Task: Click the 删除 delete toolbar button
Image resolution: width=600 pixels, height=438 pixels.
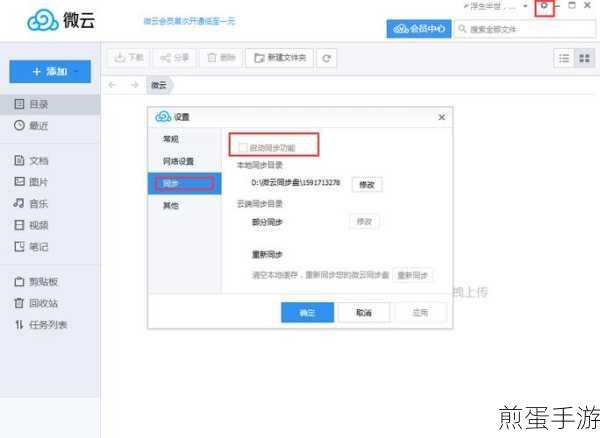Action: (221, 58)
